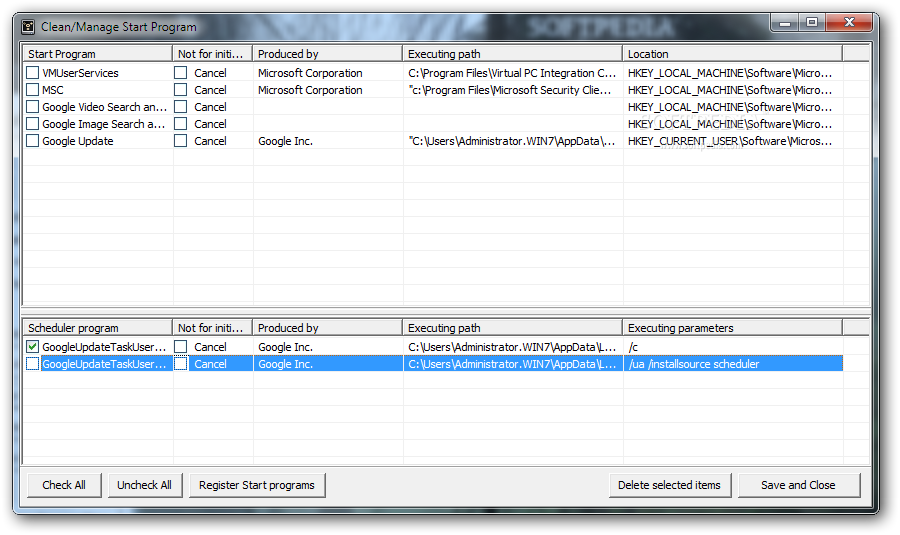The height and width of the screenshot is (535, 900).
Task: Select the Google Update row name
Action: pyautogui.click(x=77, y=141)
